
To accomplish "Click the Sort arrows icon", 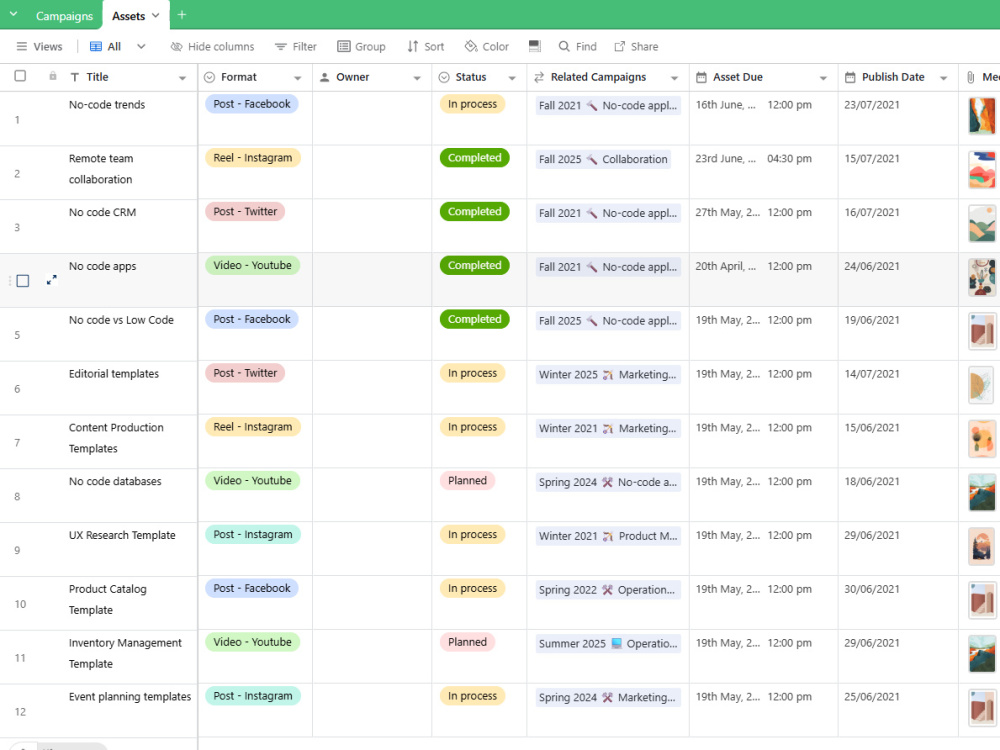I will (x=413, y=47).
